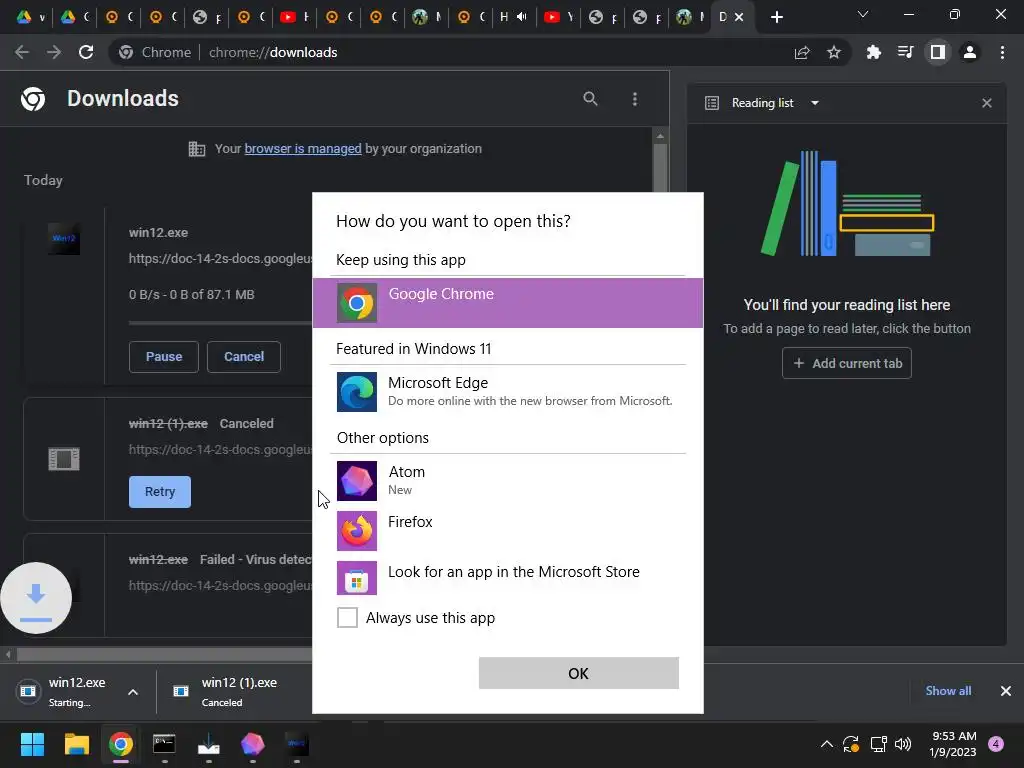The width and height of the screenshot is (1024, 768).
Task: Share this page icon in address bar
Action: 802,52
